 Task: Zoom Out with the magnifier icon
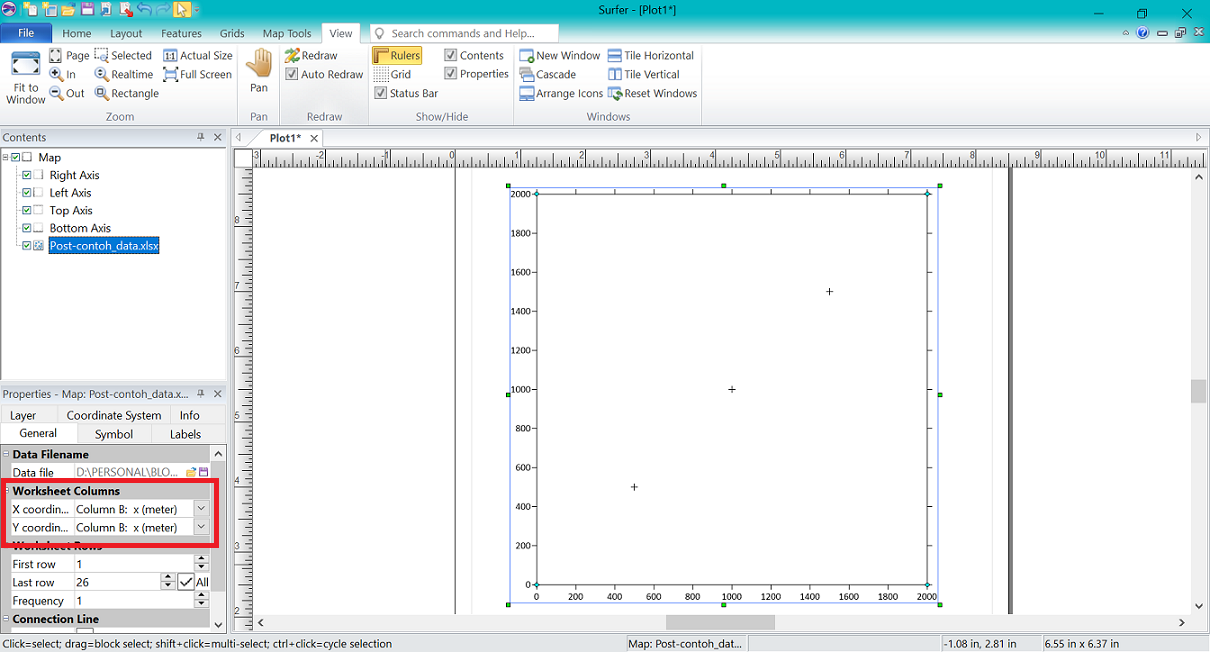(x=56, y=93)
